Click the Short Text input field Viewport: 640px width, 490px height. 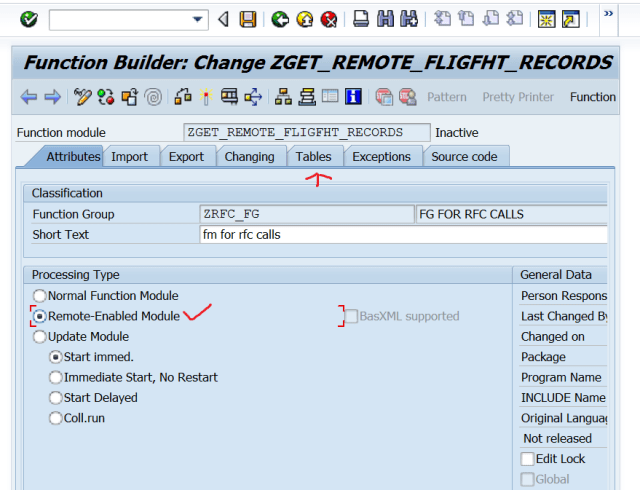pyautogui.click(x=403, y=235)
